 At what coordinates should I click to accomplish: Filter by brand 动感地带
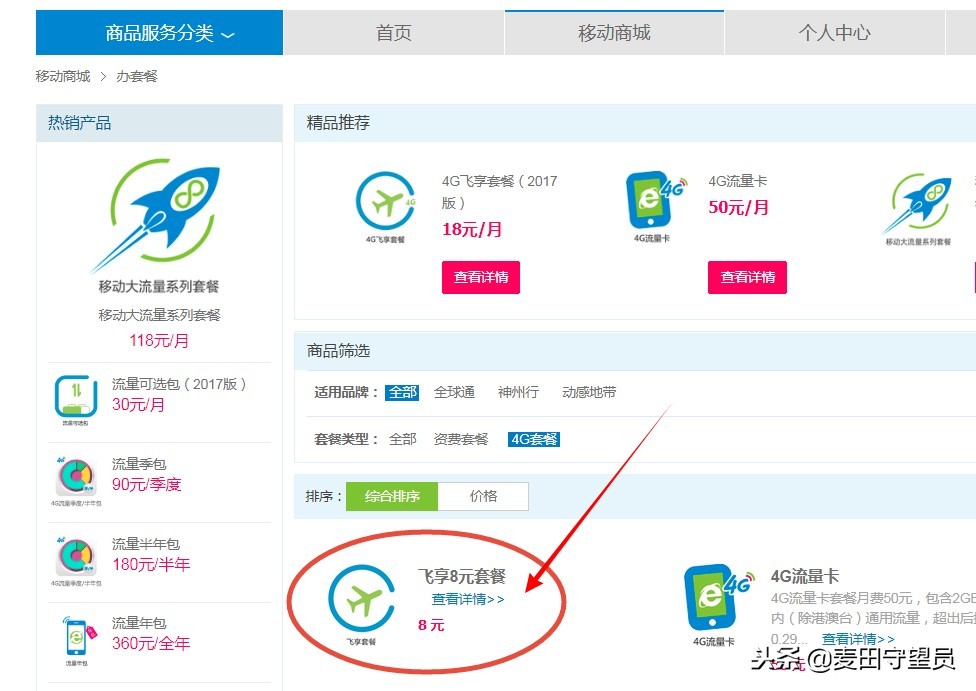click(589, 392)
